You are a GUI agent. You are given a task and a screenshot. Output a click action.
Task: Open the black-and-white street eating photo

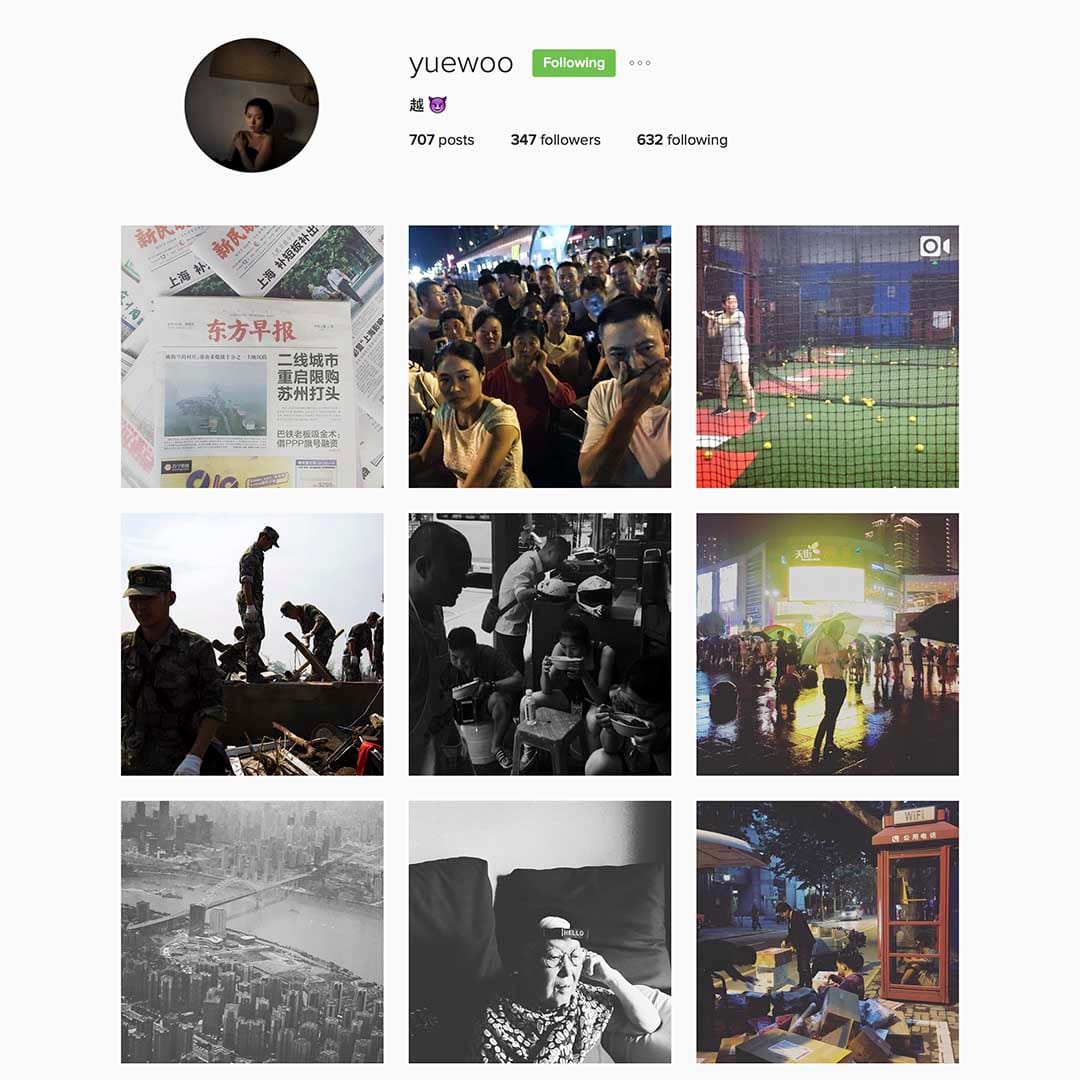[539, 644]
